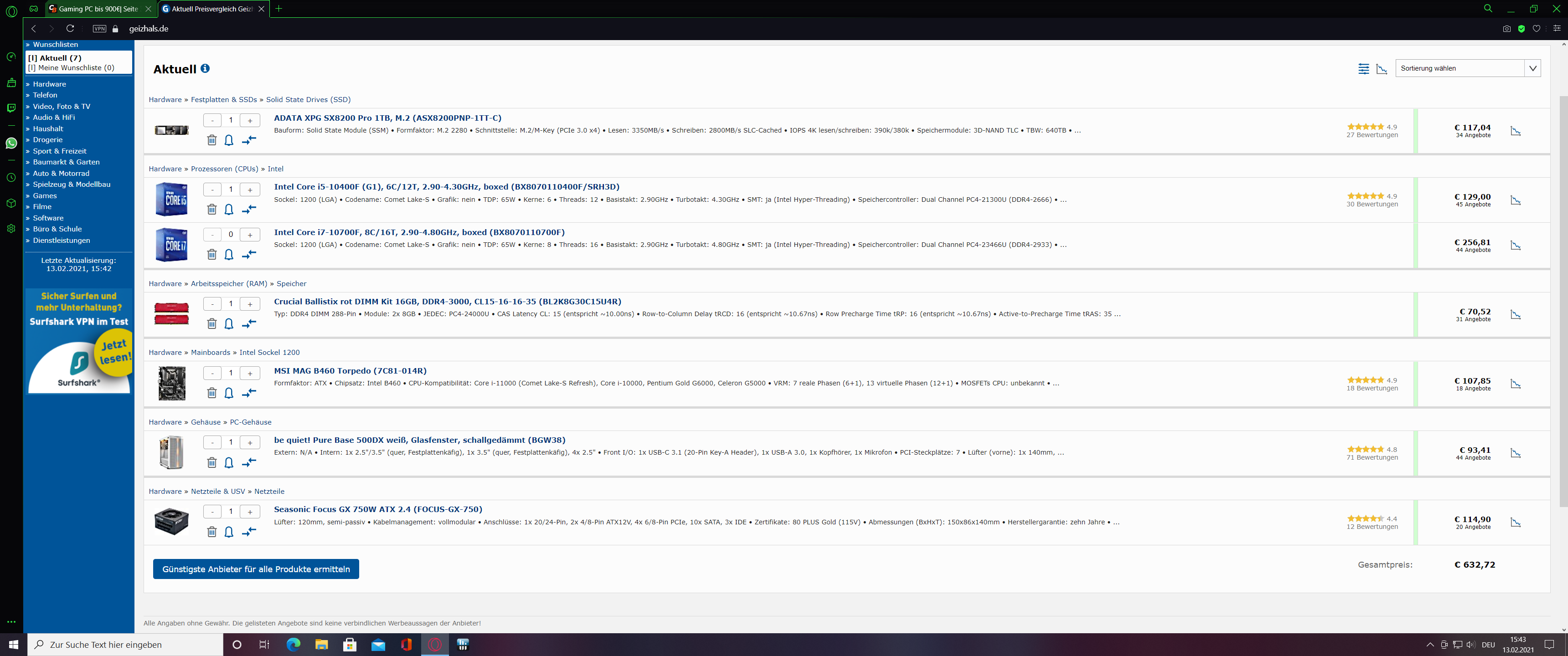Take a page snapshot with the camera icon
The width and height of the screenshot is (1568, 656).
coord(1506,29)
